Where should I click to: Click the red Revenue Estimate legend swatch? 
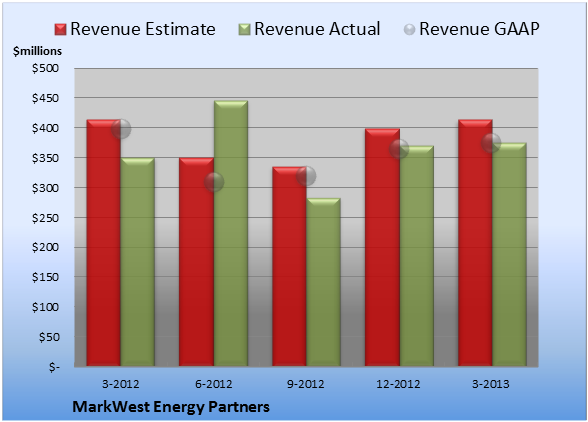pyautogui.click(x=60, y=29)
